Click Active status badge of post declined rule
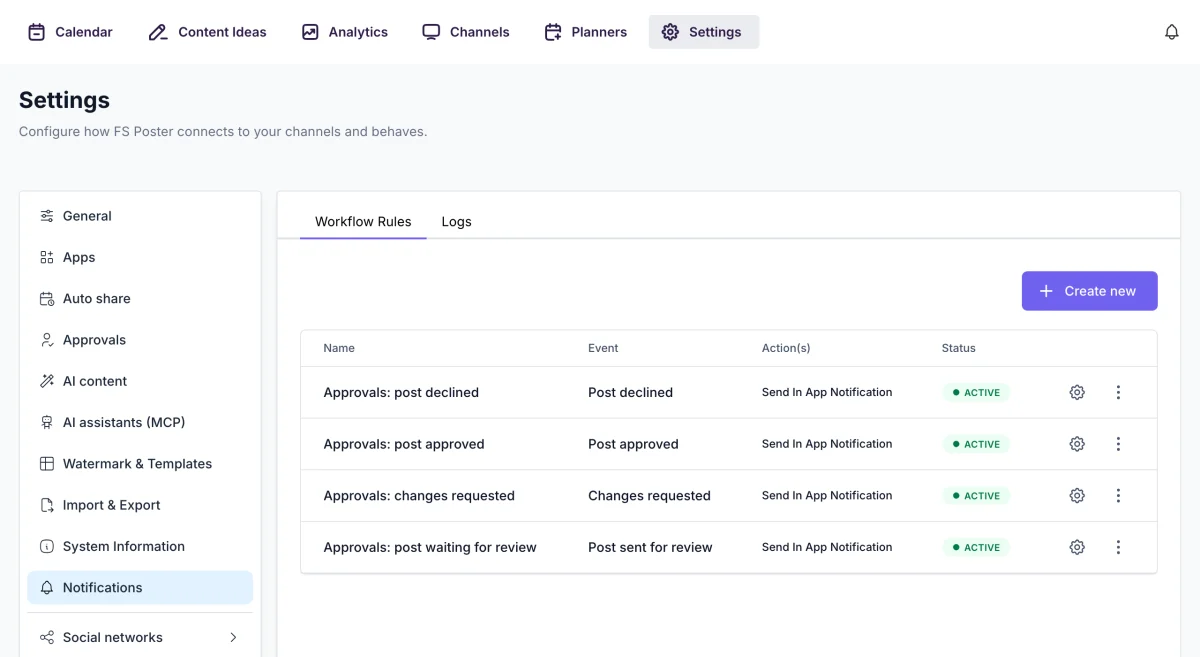1200x657 pixels. 976,393
